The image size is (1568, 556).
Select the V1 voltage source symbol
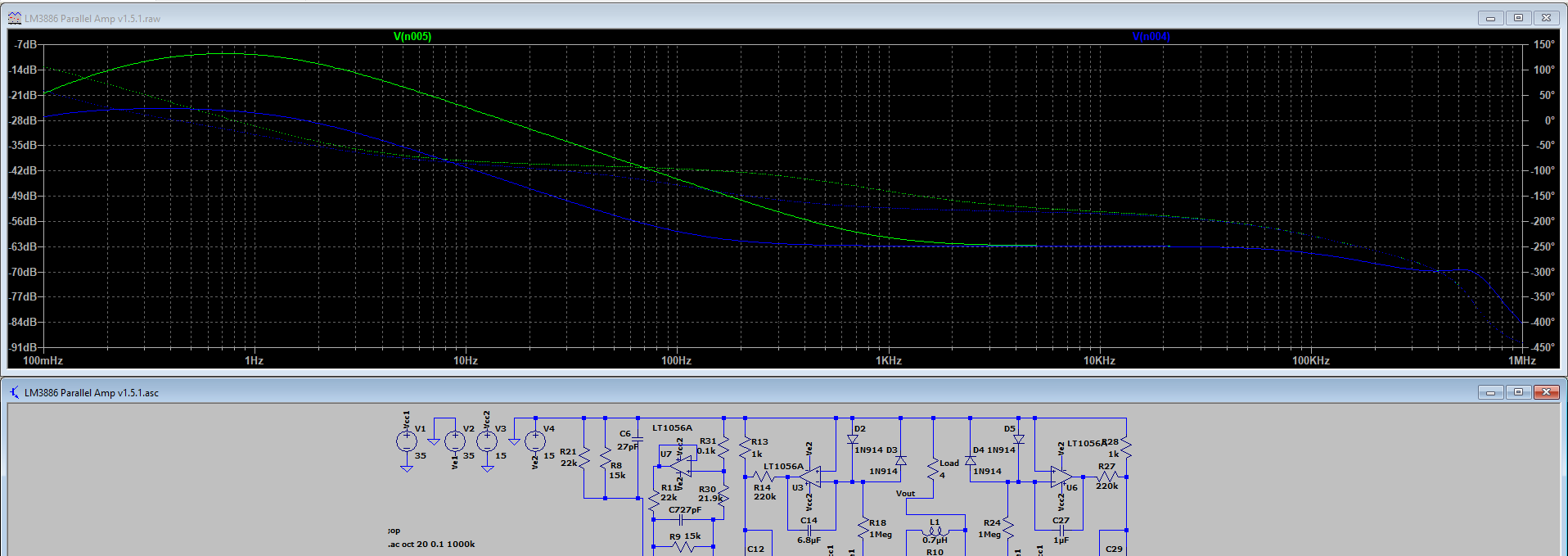407,441
